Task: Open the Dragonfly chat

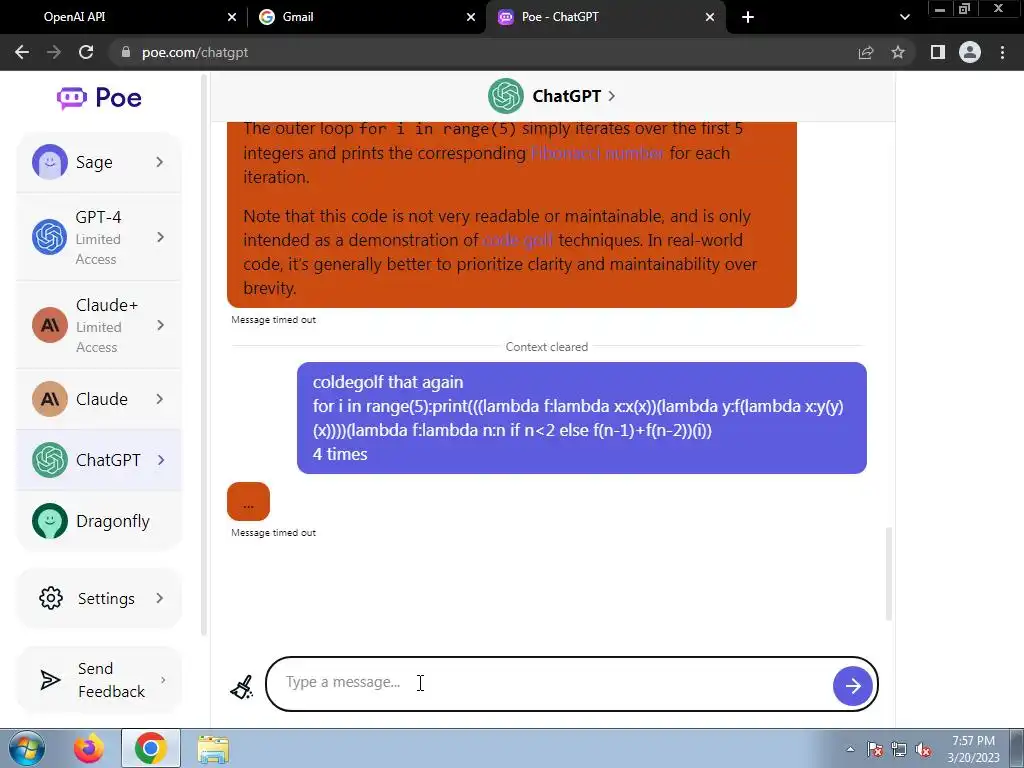Action: (x=99, y=521)
